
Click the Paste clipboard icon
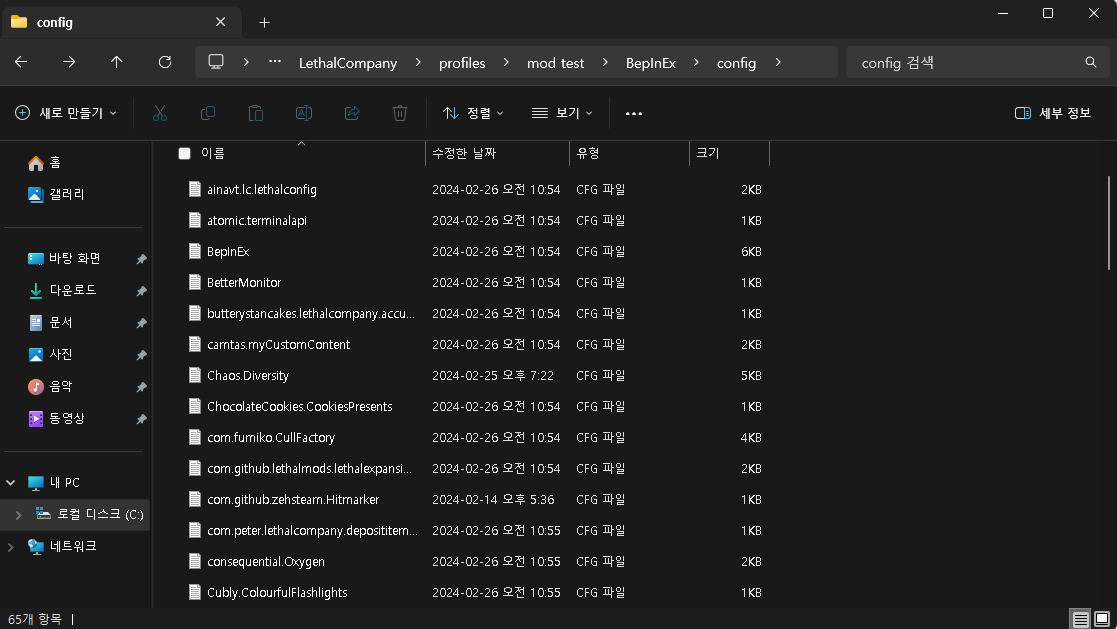pyautogui.click(x=256, y=113)
